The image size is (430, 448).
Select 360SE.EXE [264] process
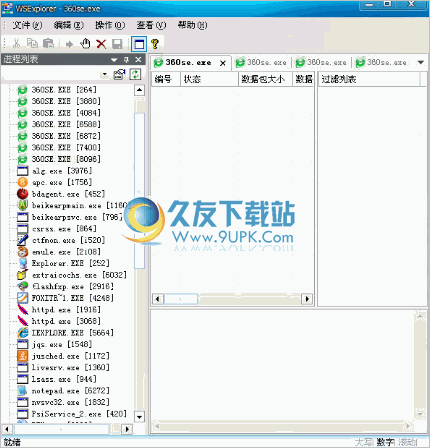point(64,90)
